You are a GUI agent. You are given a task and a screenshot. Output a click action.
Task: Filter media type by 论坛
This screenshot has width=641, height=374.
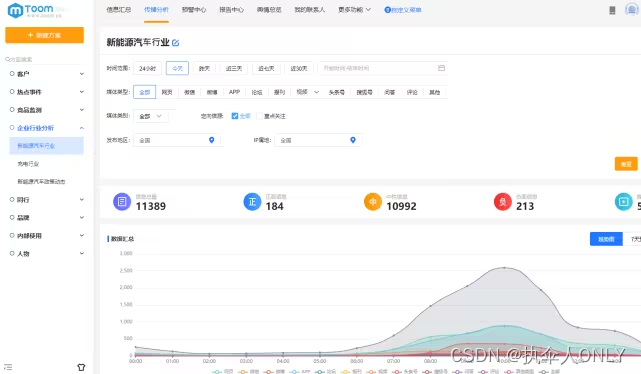[257, 92]
